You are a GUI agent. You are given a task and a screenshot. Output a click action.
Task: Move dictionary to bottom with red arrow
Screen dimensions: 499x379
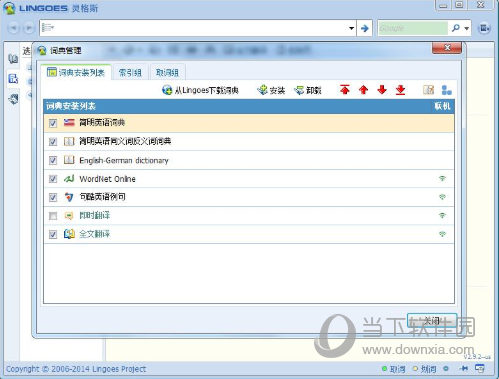coord(400,90)
